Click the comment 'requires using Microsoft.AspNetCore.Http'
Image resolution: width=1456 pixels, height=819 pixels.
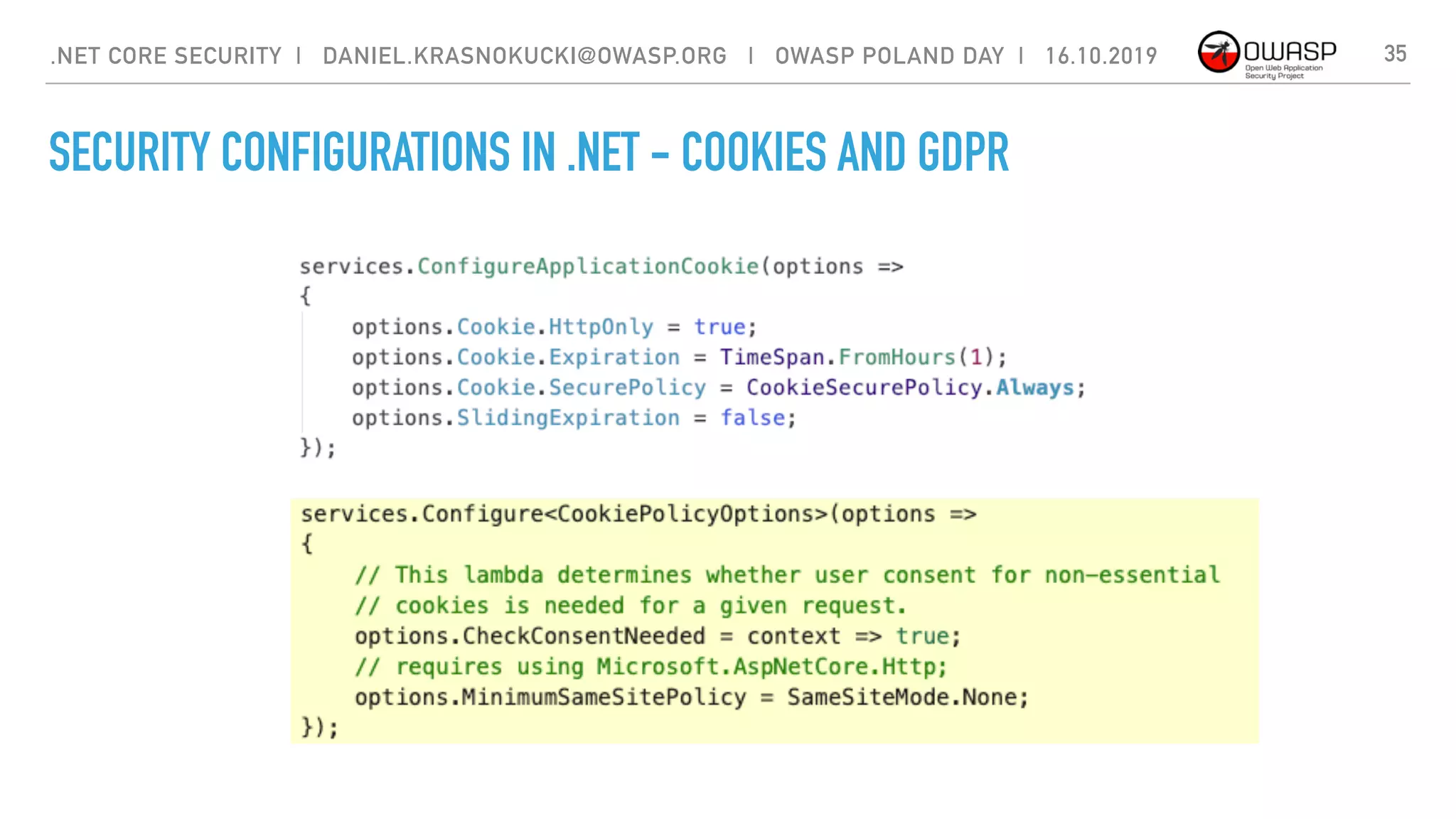click(x=651, y=667)
